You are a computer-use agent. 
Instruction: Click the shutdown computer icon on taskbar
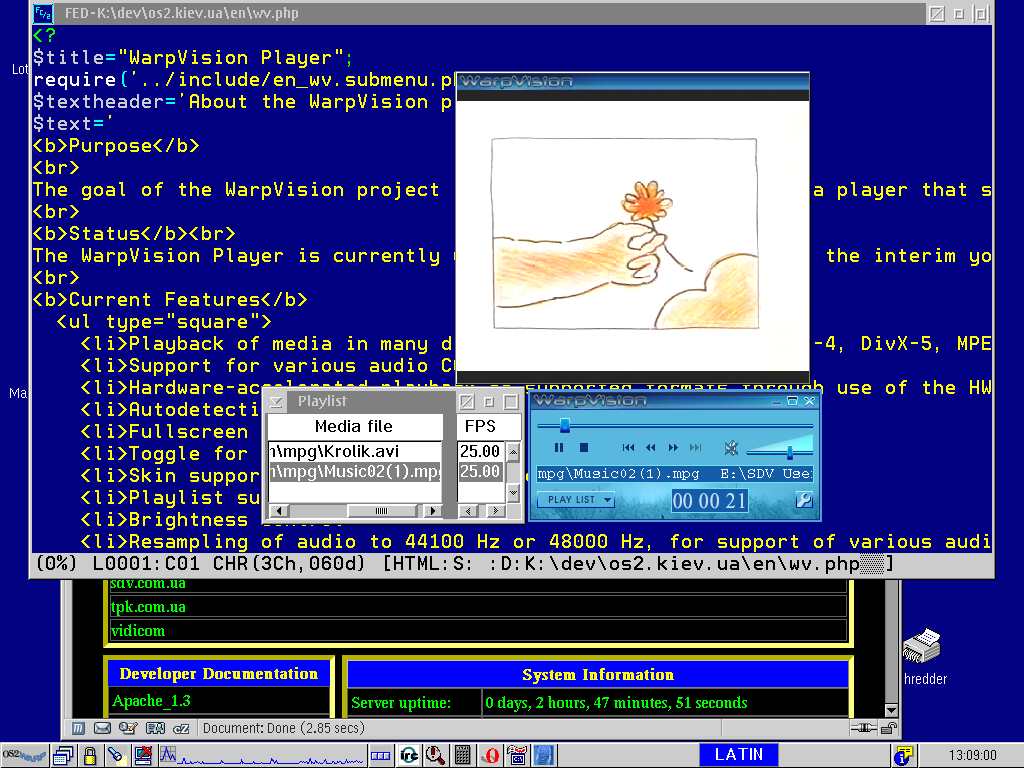click(143, 756)
